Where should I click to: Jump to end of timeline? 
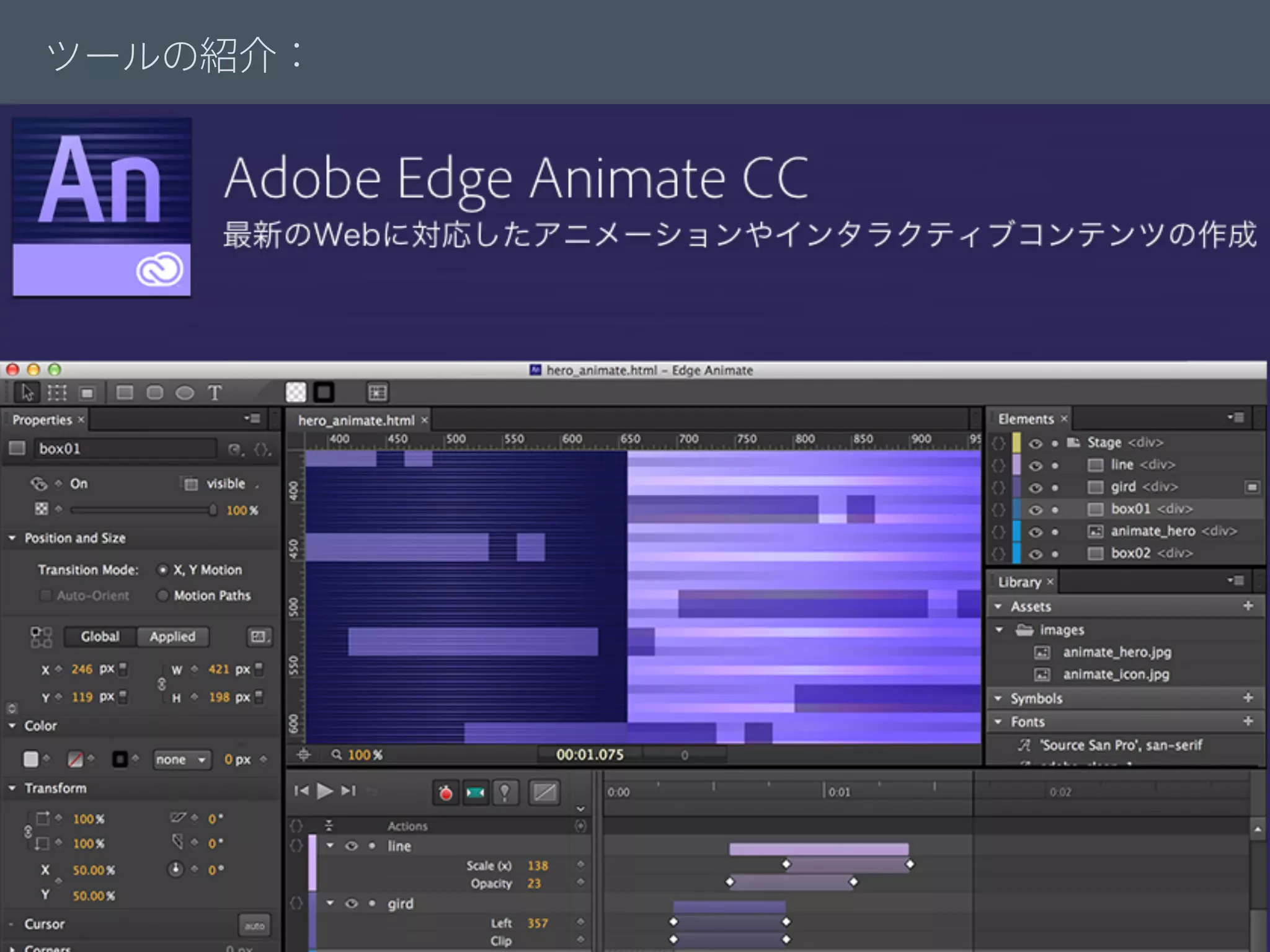pyautogui.click(x=349, y=790)
